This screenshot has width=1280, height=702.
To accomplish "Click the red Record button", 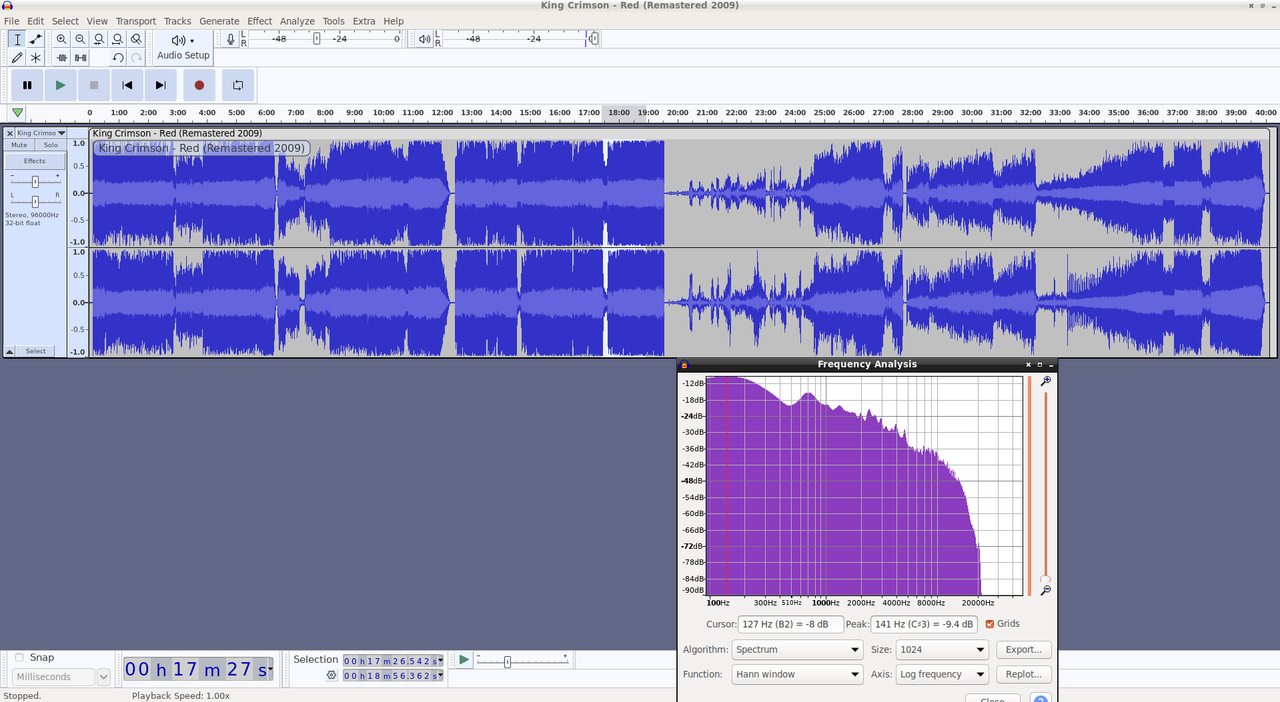I will click(199, 85).
